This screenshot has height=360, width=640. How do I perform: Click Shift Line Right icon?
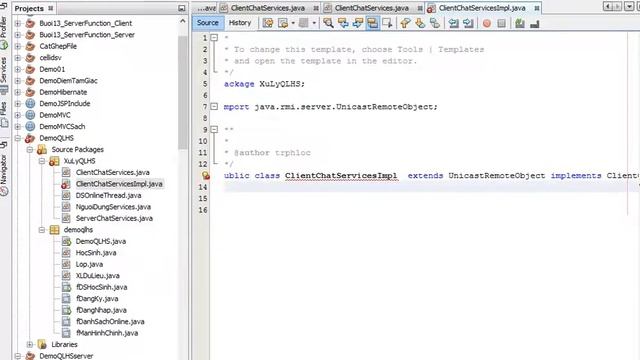pyautogui.click(x=468, y=23)
